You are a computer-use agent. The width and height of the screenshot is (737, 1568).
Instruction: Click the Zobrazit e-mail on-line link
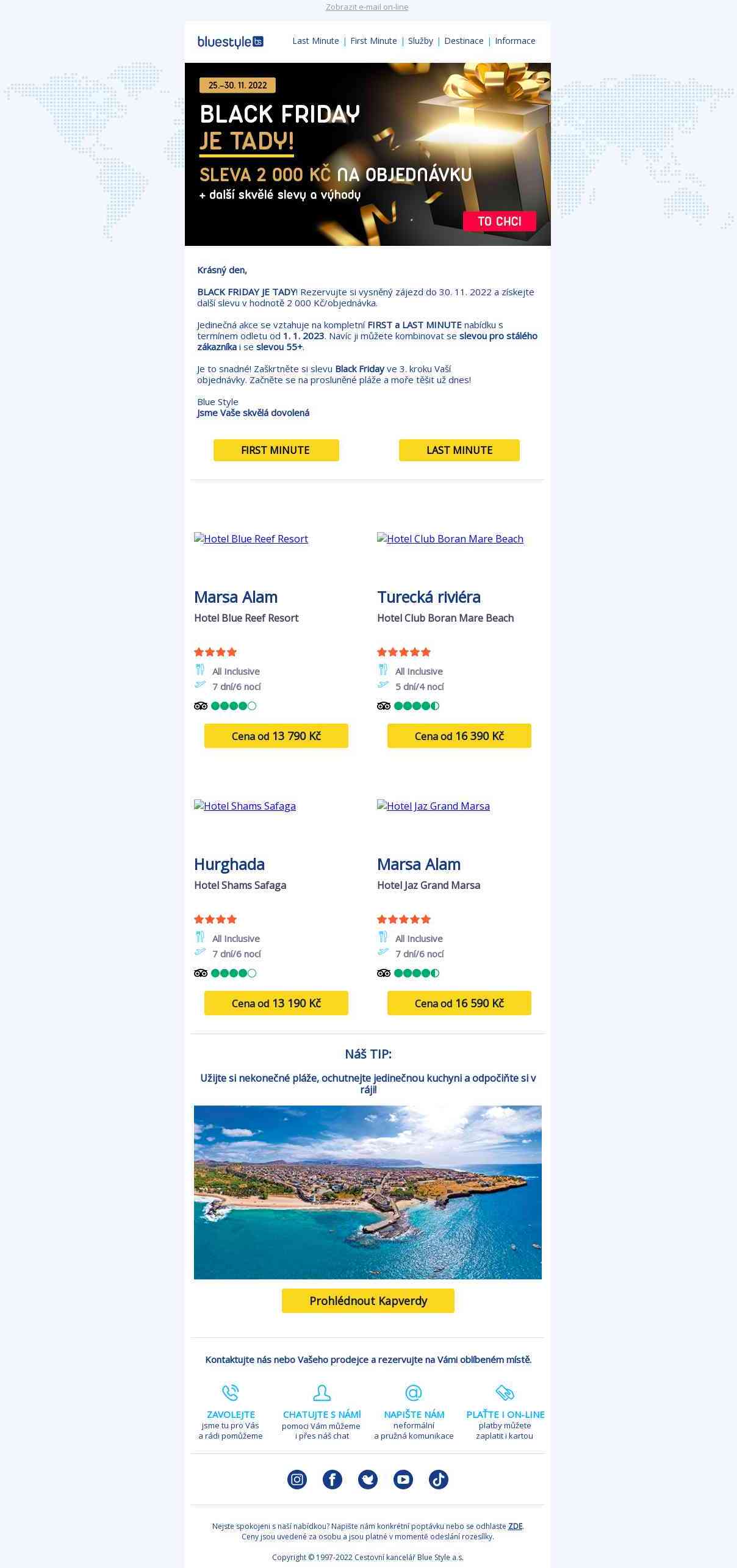367,7
